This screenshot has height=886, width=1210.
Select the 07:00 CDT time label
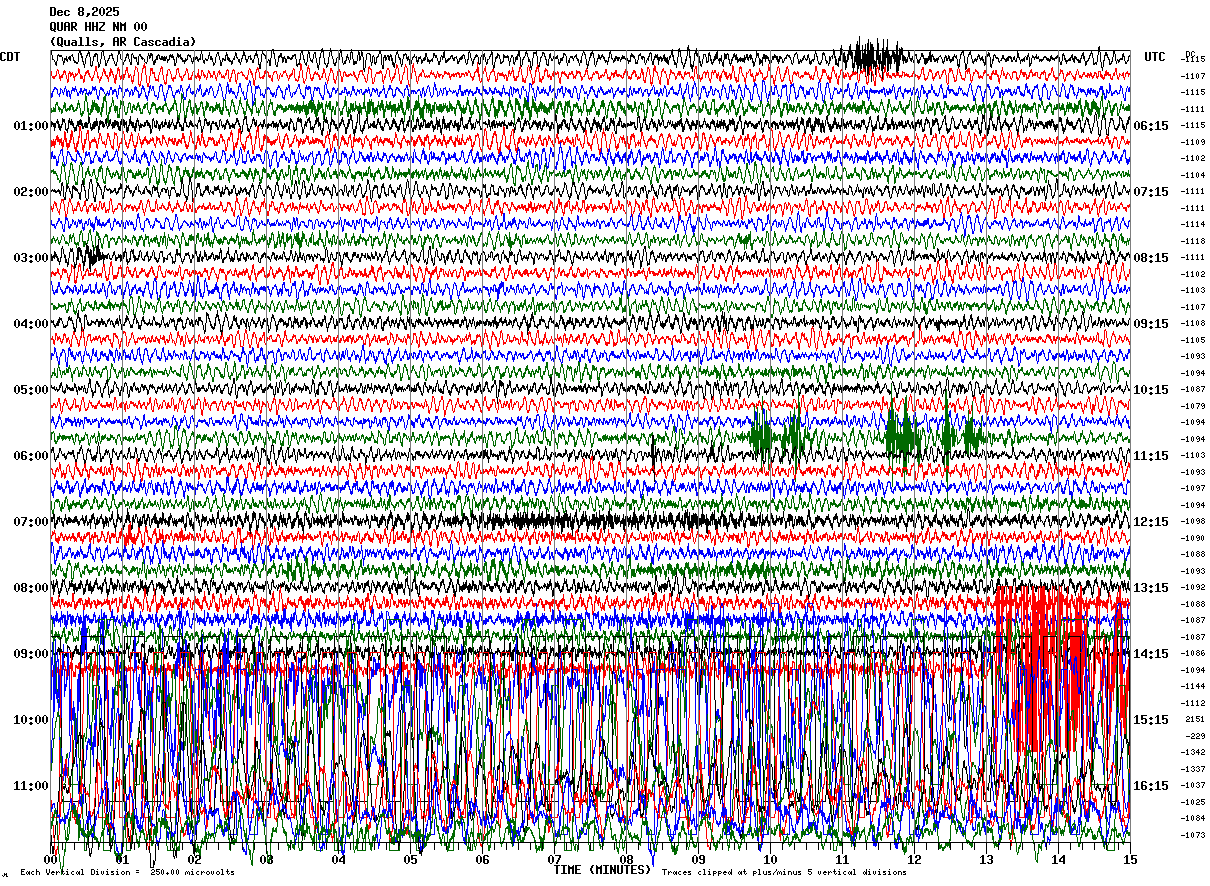31,522
